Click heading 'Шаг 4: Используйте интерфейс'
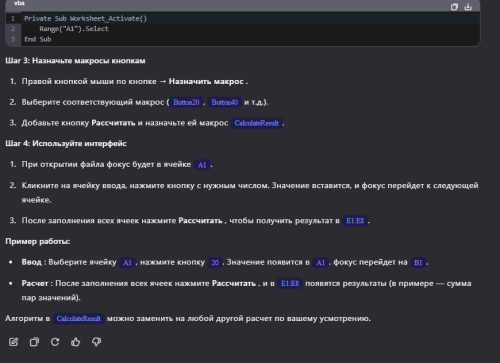 (66, 143)
